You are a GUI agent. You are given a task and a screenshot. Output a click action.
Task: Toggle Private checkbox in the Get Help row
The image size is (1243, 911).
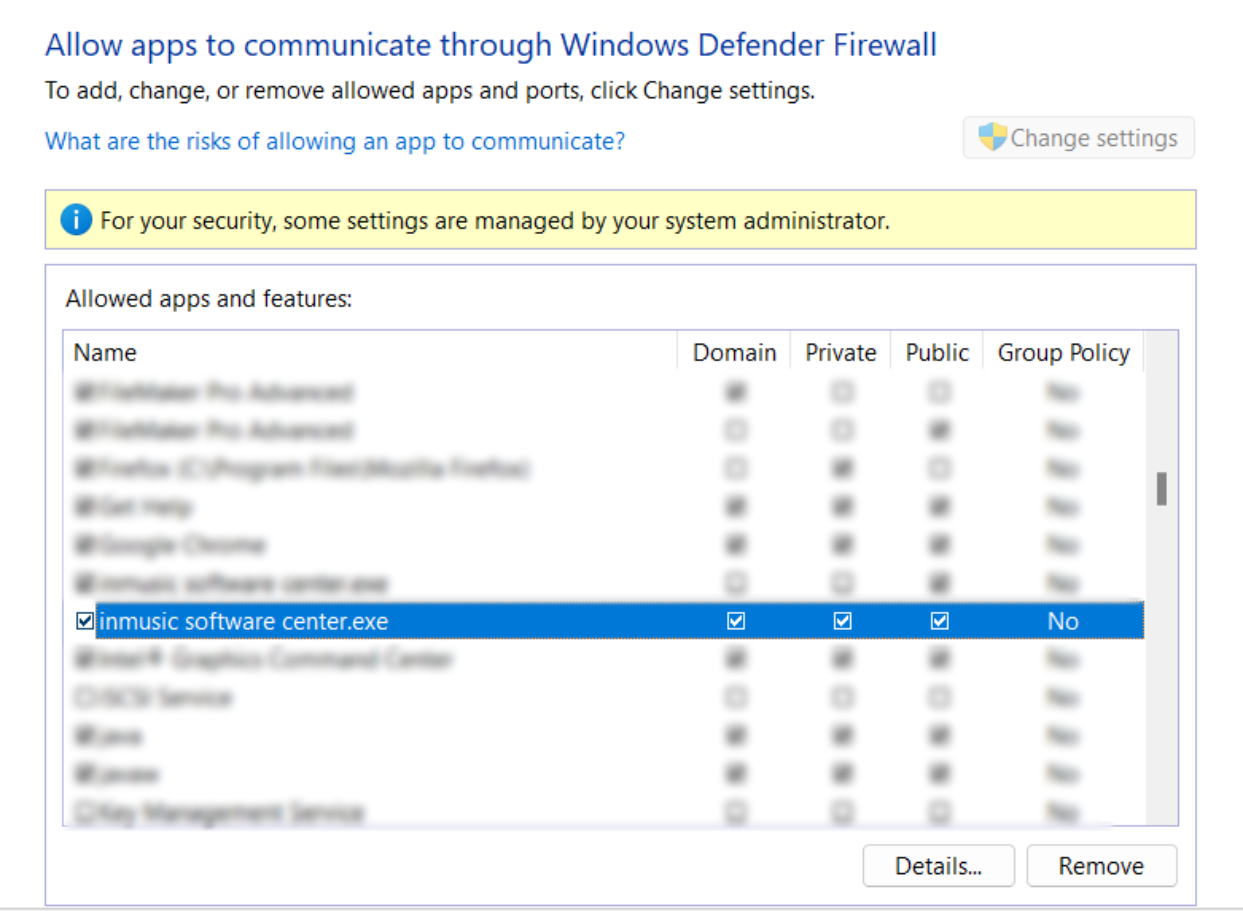(842, 507)
